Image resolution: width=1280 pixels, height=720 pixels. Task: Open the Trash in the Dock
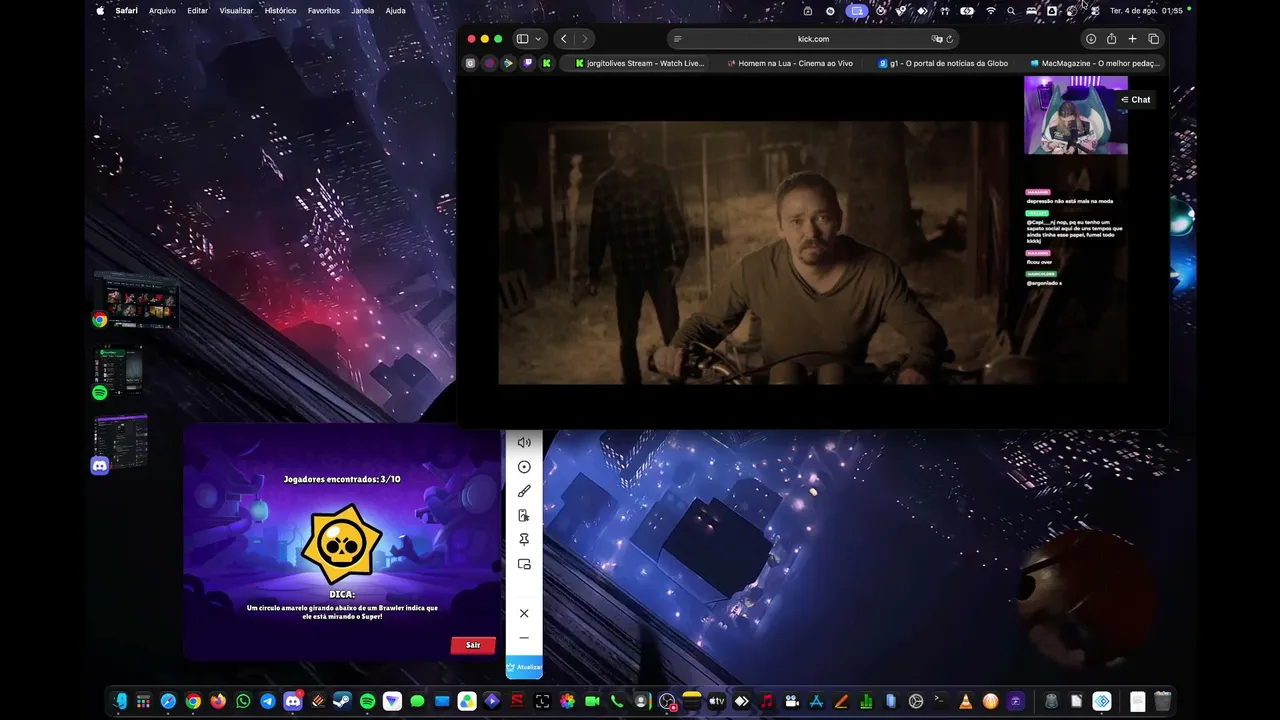pos(1162,701)
